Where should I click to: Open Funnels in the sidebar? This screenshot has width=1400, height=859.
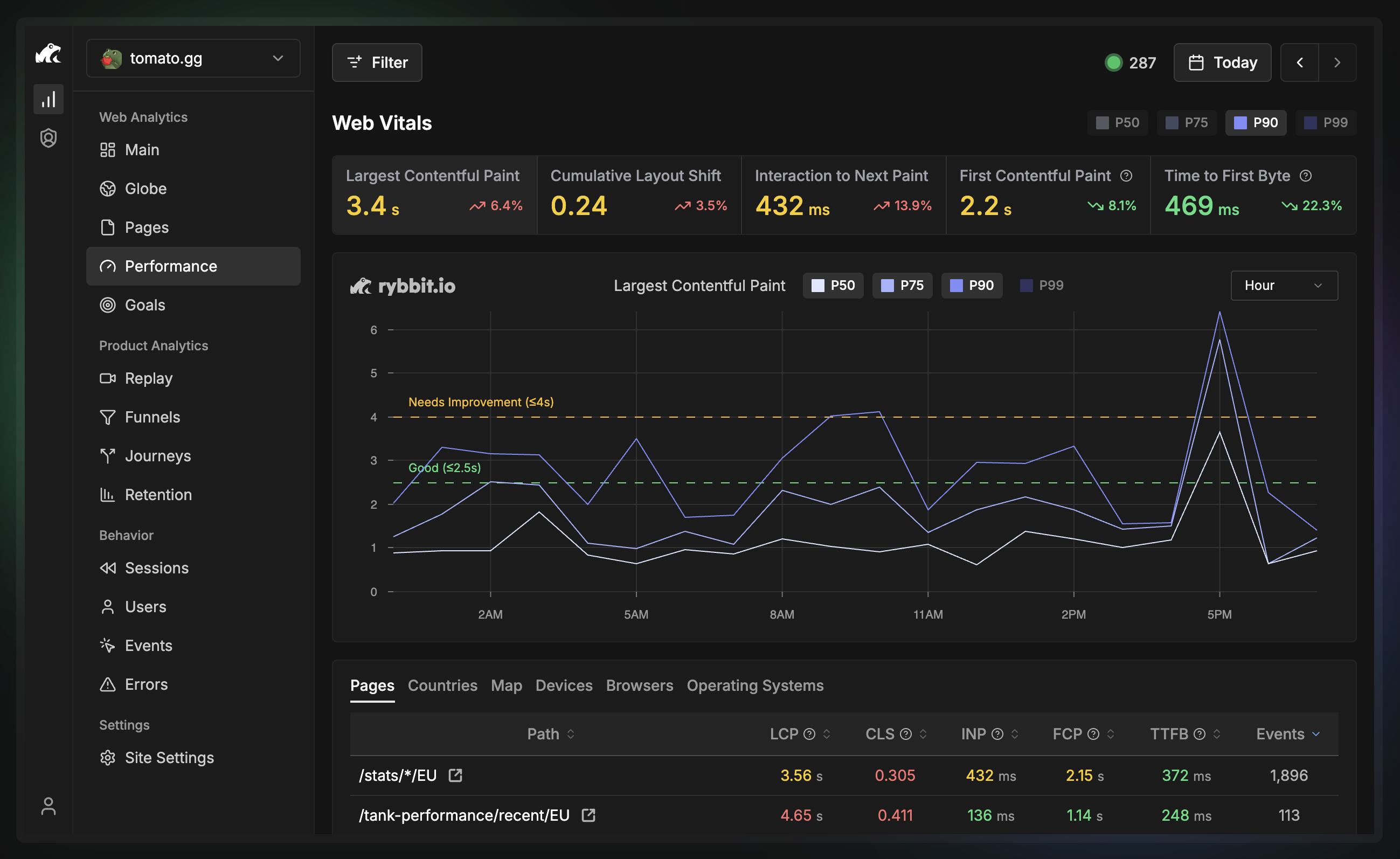[x=153, y=417]
